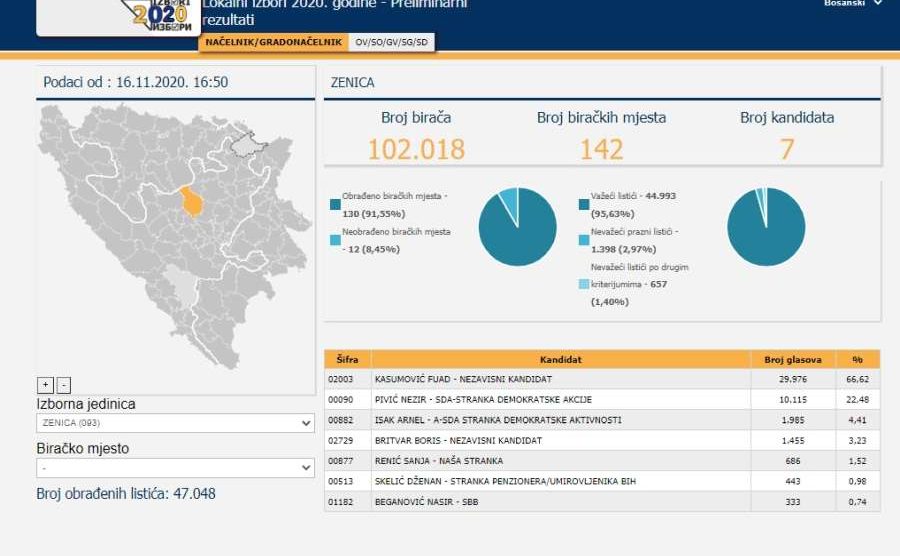Click the highlighted orange Zenica region on map
This screenshot has width=900, height=556.
(x=193, y=201)
